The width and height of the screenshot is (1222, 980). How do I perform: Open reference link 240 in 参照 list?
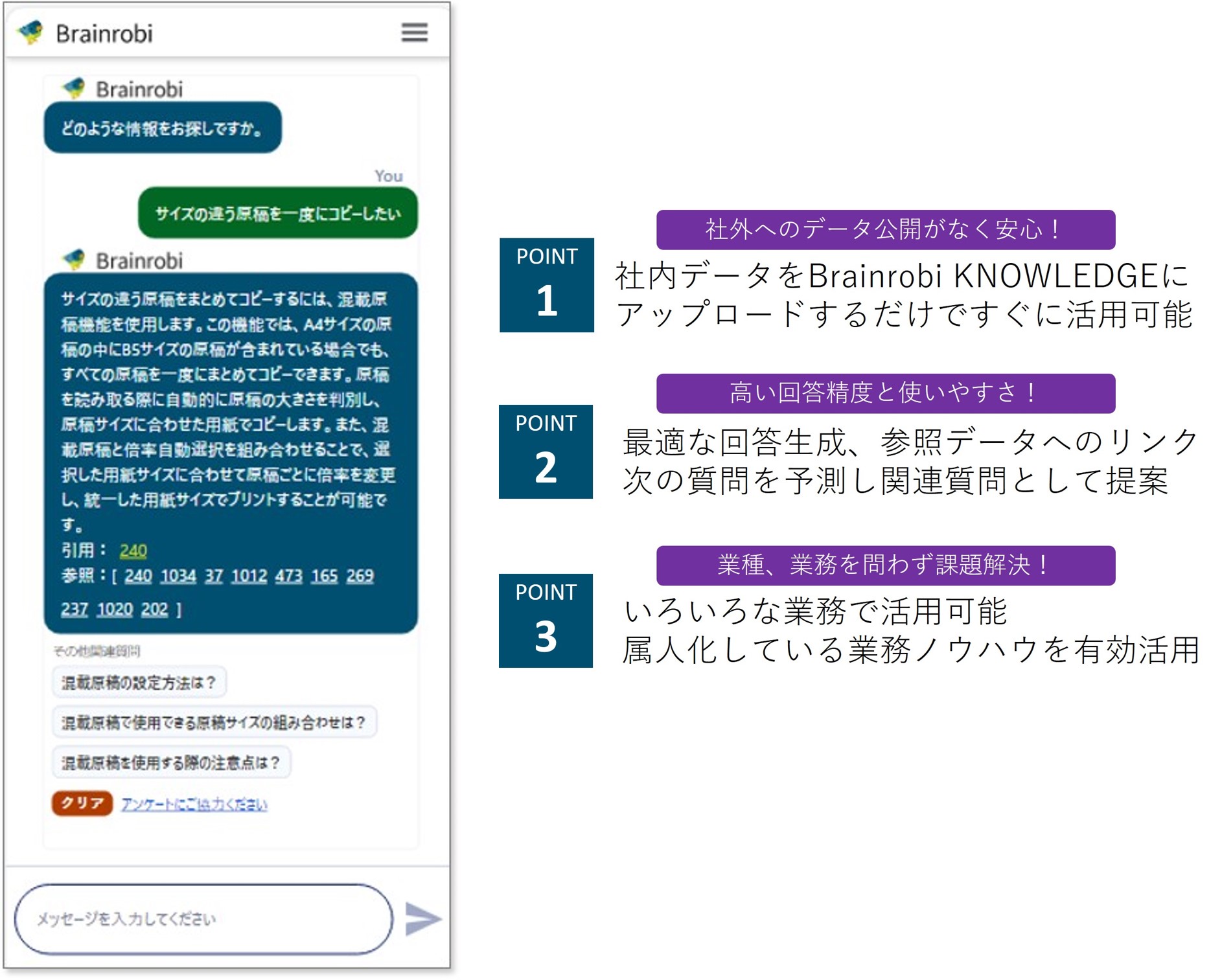coord(138,575)
